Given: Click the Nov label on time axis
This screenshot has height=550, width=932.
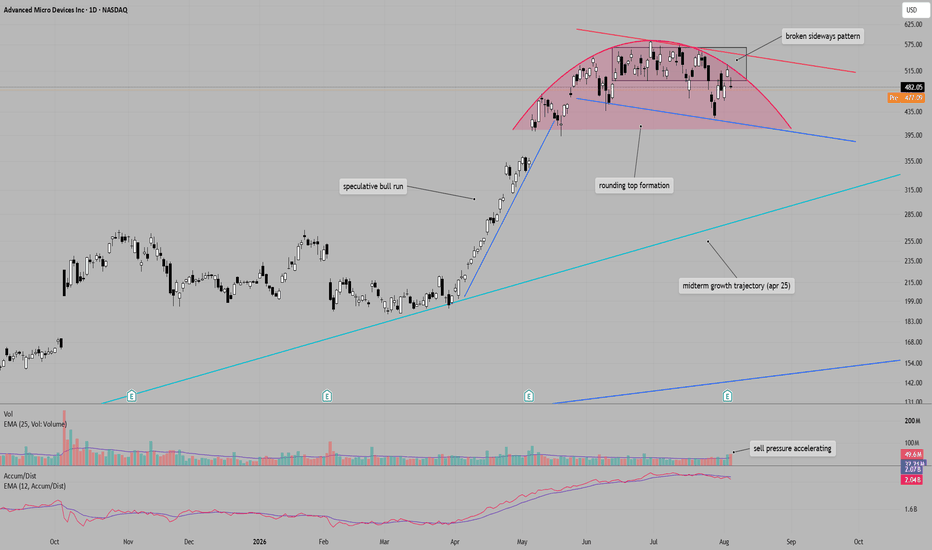Looking at the screenshot, I should click(128, 542).
